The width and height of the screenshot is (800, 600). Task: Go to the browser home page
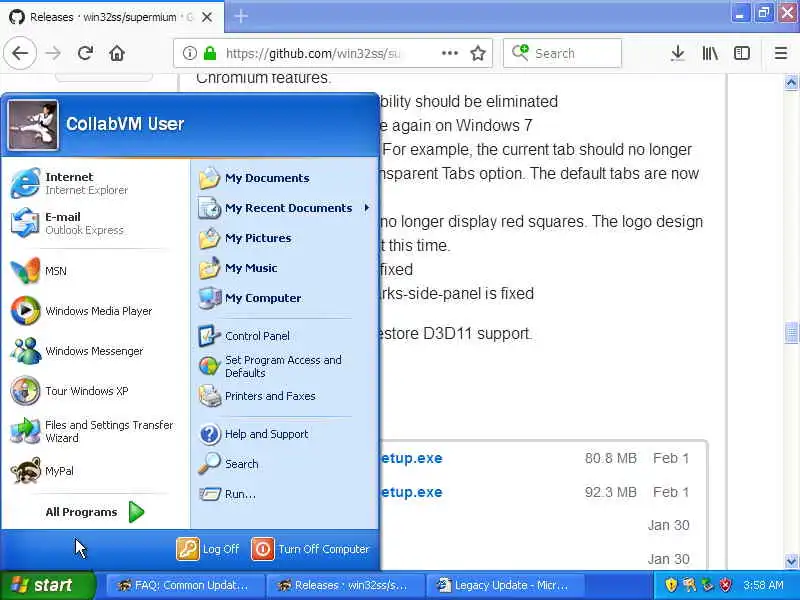(117, 53)
